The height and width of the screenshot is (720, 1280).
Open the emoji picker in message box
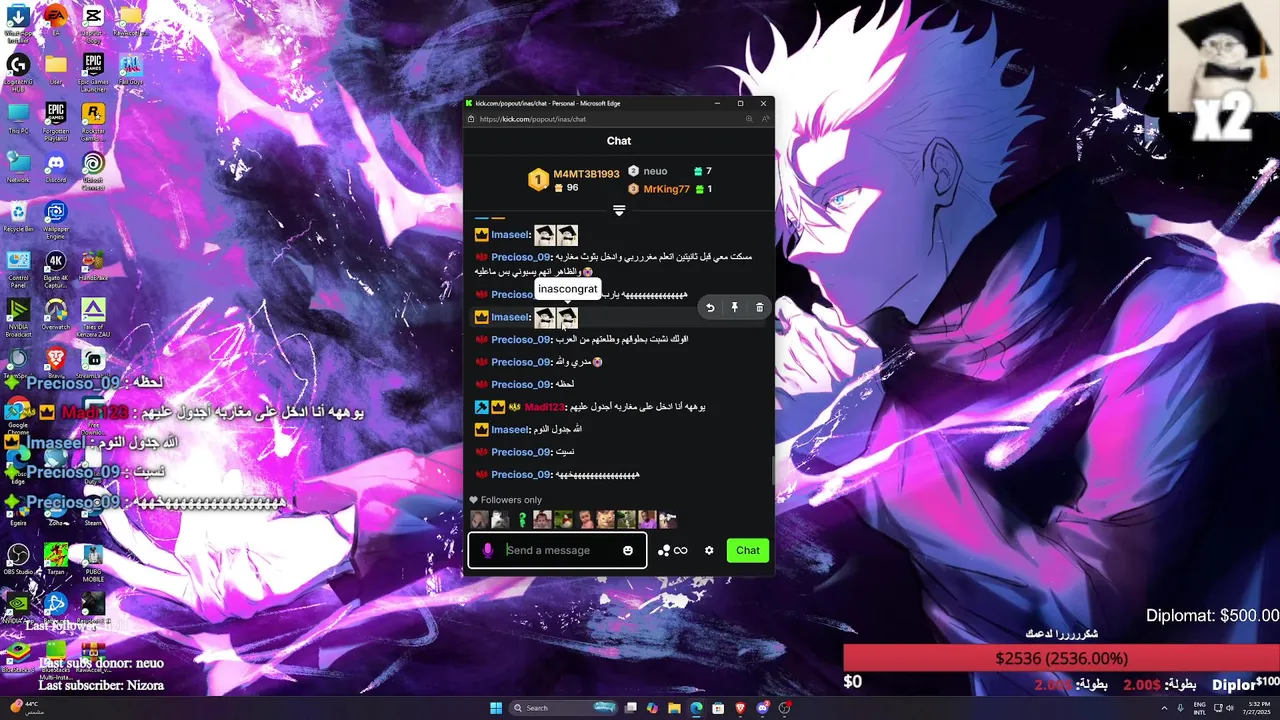pos(628,550)
